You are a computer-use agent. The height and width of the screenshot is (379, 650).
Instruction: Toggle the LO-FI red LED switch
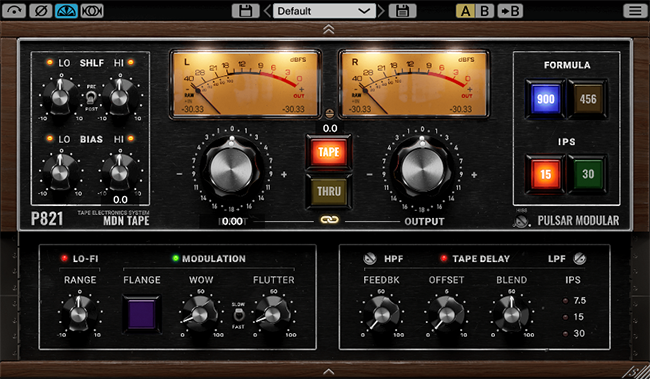pyautogui.click(x=64, y=258)
